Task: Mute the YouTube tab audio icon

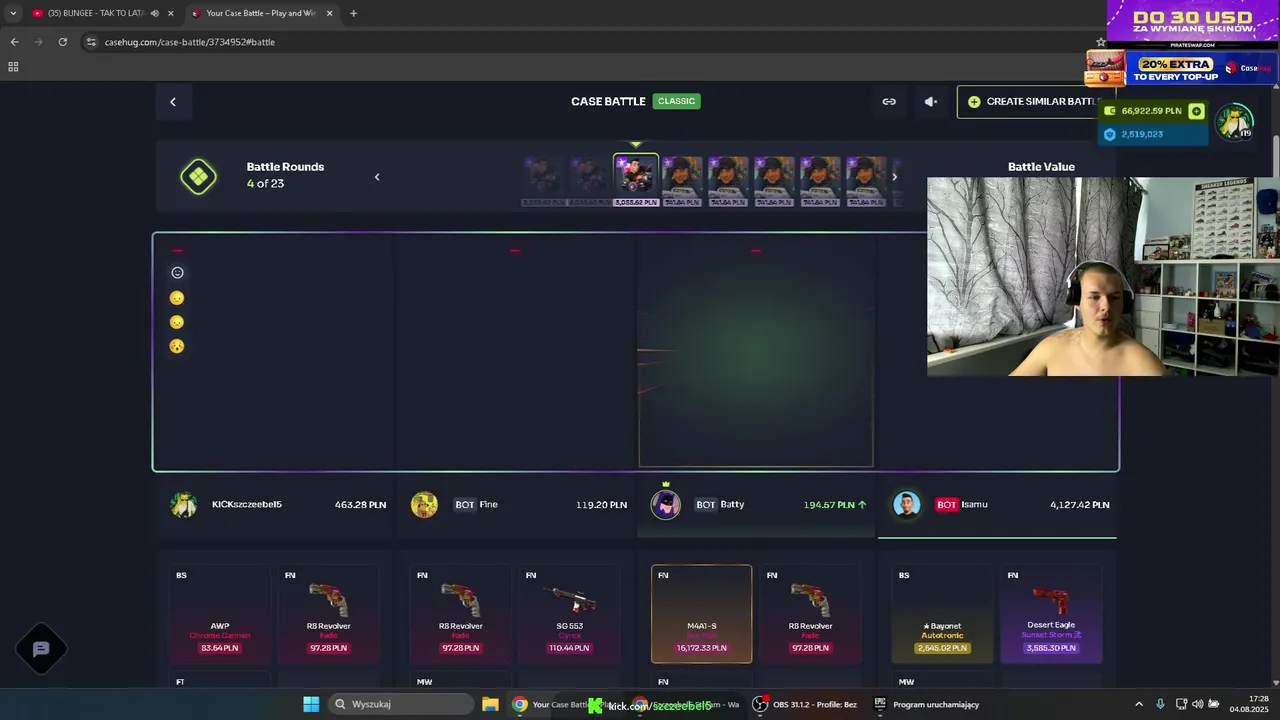Action: pyautogui.click(x=154, y=13)
